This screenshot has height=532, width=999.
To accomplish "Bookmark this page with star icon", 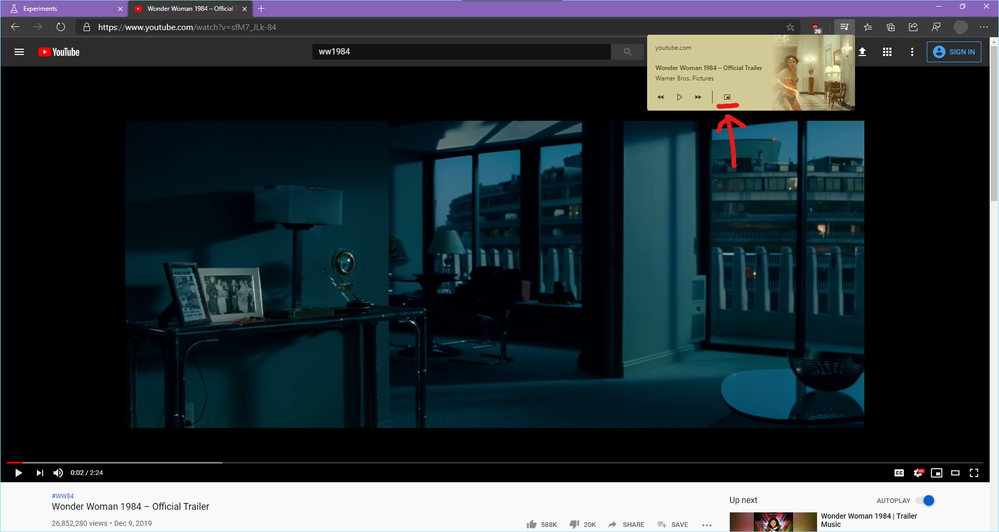I will tap(790, 27).
